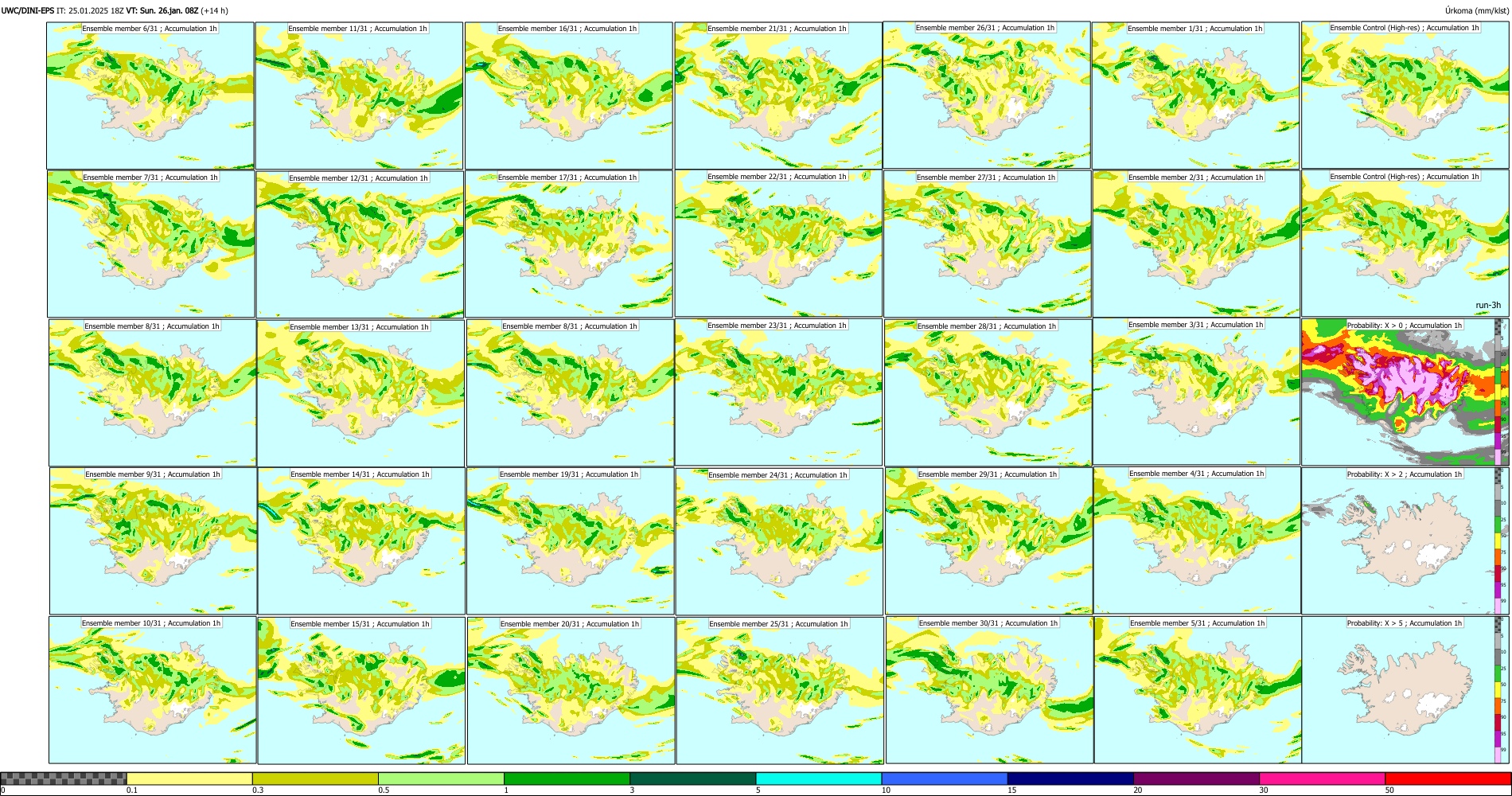Pick the blue 10–15 legend swatch

click(945, 778)
